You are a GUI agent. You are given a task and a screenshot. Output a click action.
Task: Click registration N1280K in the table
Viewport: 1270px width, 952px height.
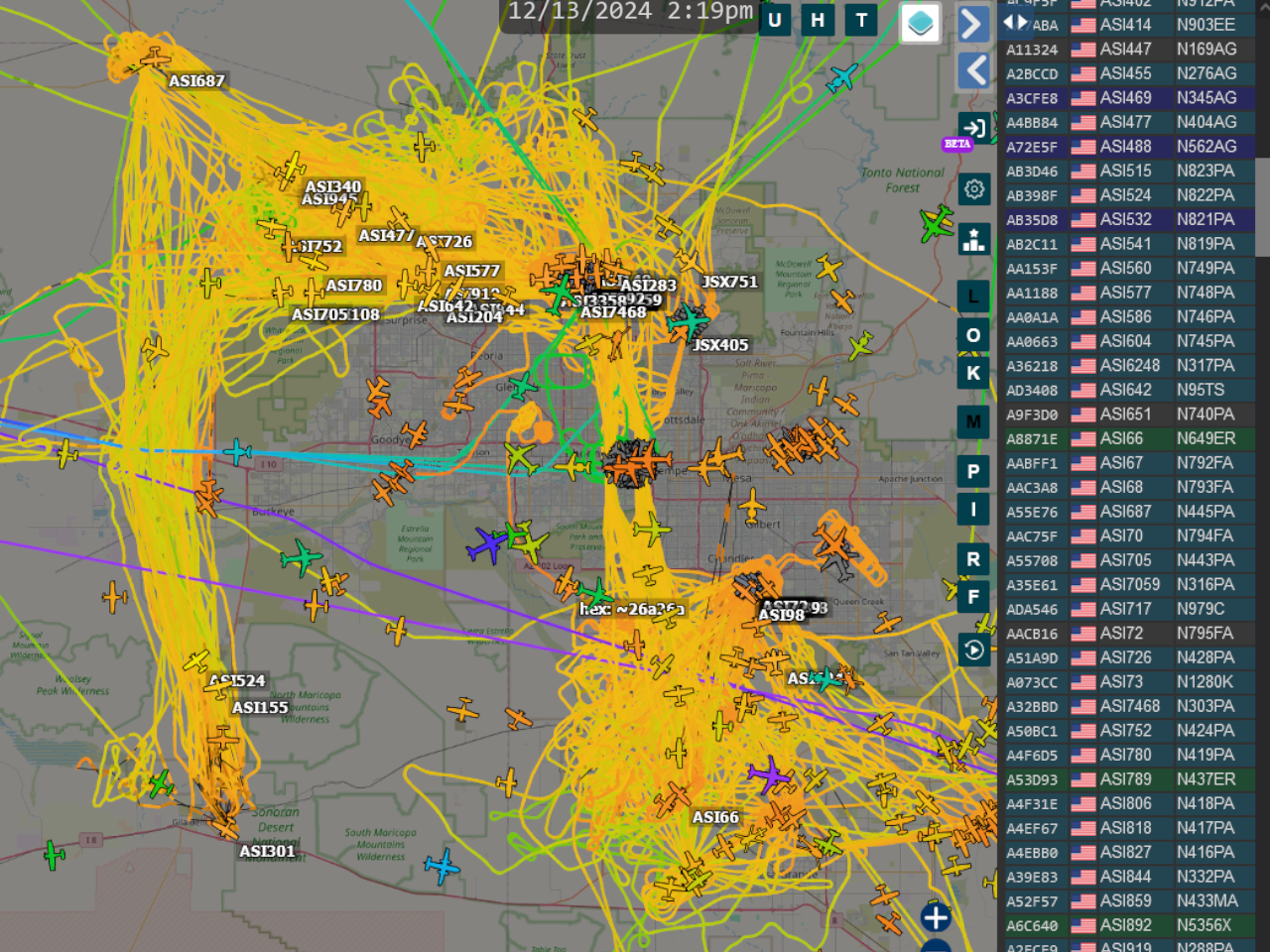tap(1206, 682)
